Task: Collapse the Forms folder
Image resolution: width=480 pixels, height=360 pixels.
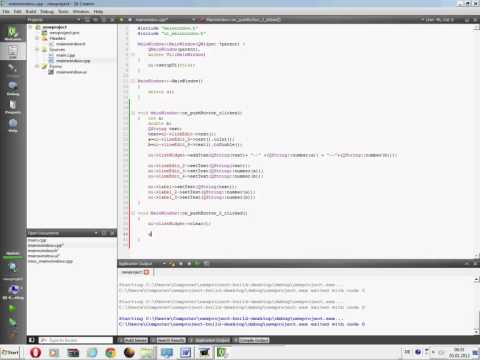Action: [x=37, y=66]
